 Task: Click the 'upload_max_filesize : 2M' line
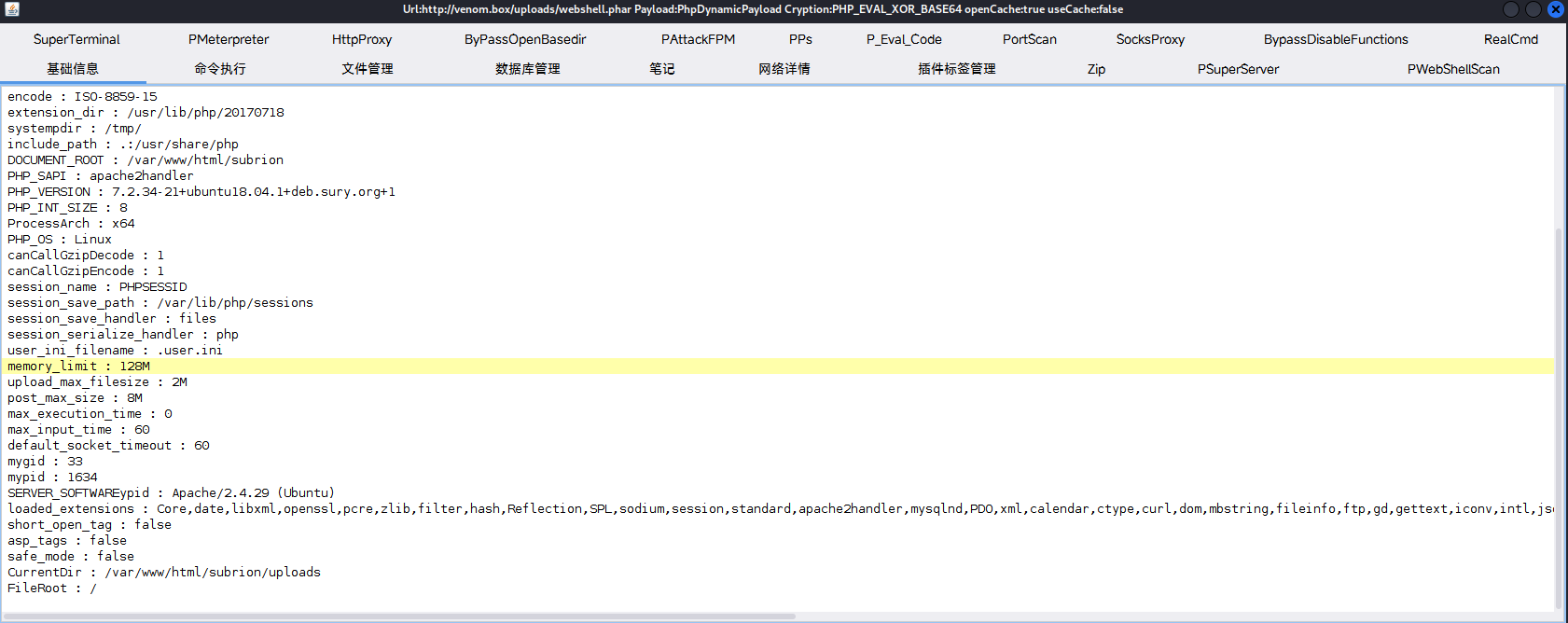pyautogui.click(x=97, y=382)
